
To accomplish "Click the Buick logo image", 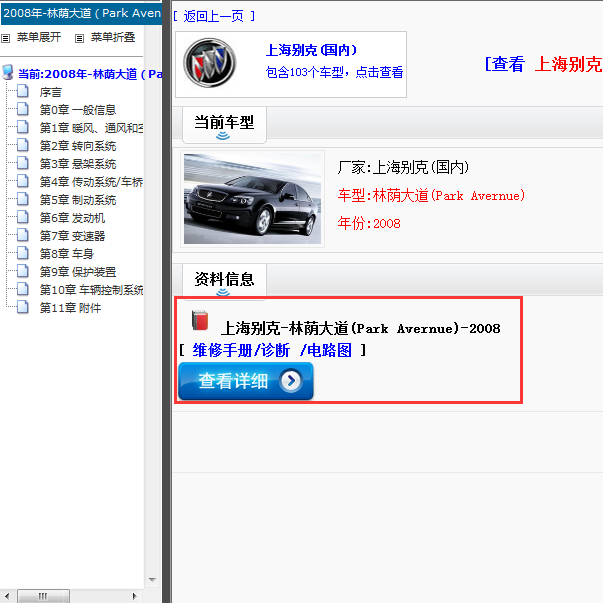I will (210, 63).
